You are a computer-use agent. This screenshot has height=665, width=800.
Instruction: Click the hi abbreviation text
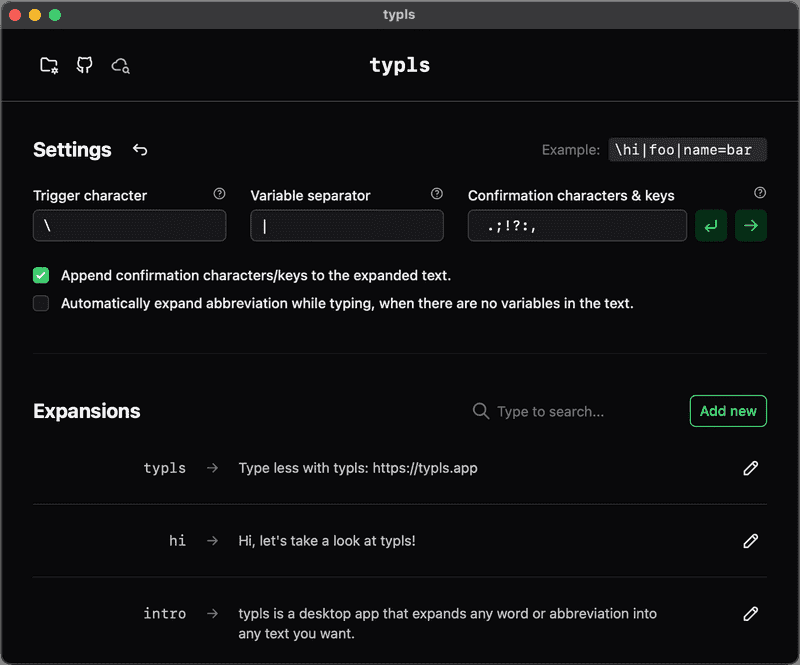pos(177,540)
